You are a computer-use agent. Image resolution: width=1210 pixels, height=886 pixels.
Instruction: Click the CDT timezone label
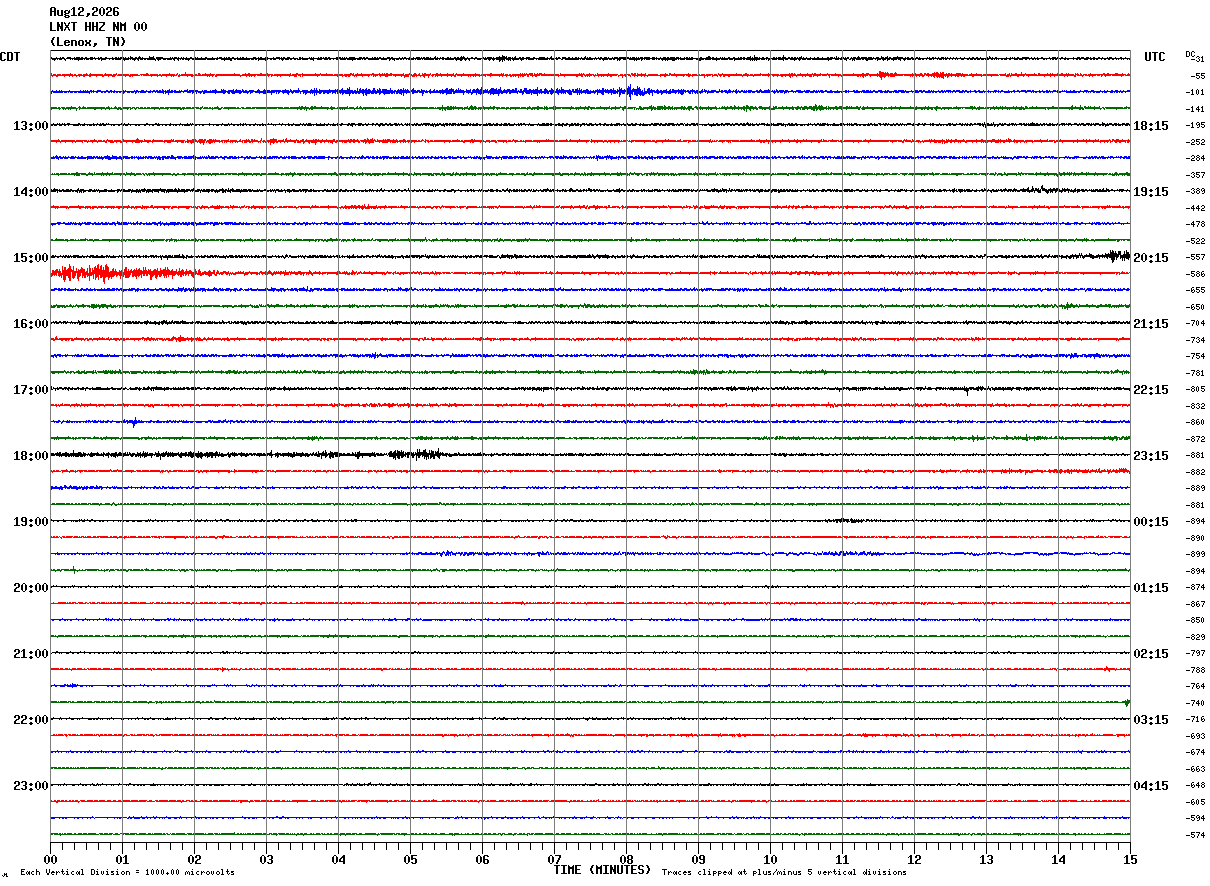pyautogui.click(x=10, y=57)
